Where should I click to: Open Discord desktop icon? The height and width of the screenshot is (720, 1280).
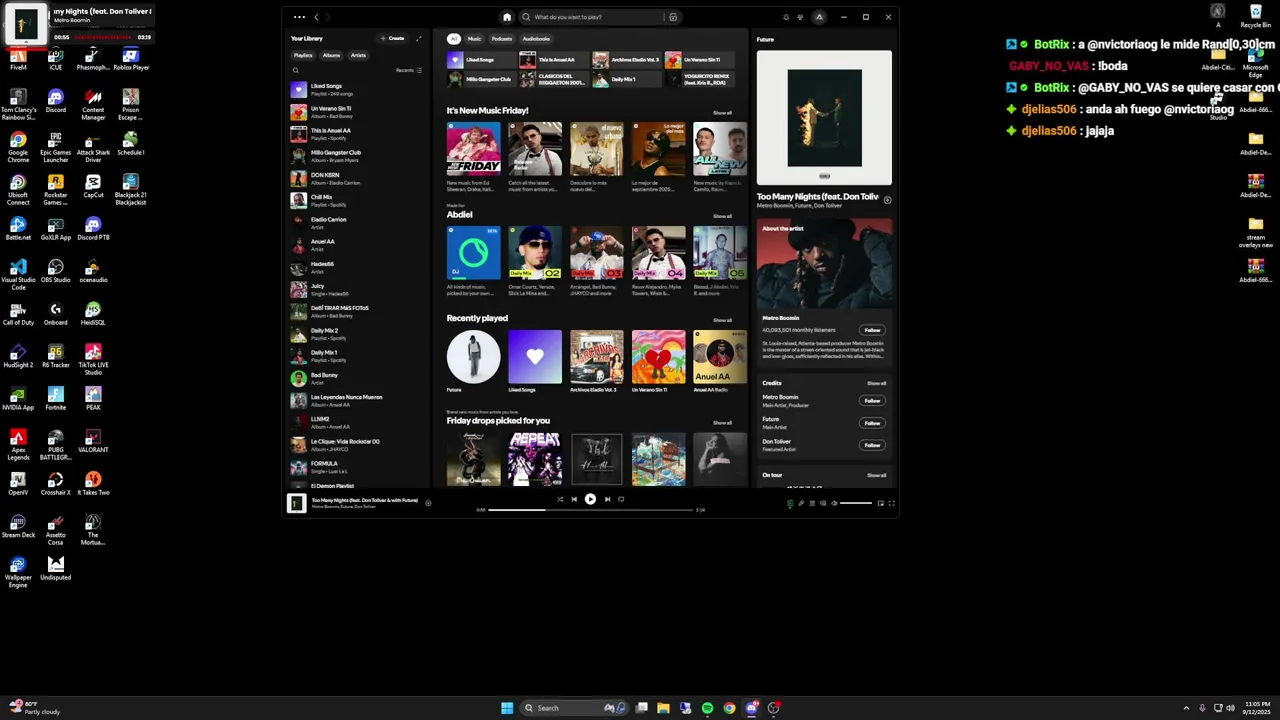click(x=55, y=101)
